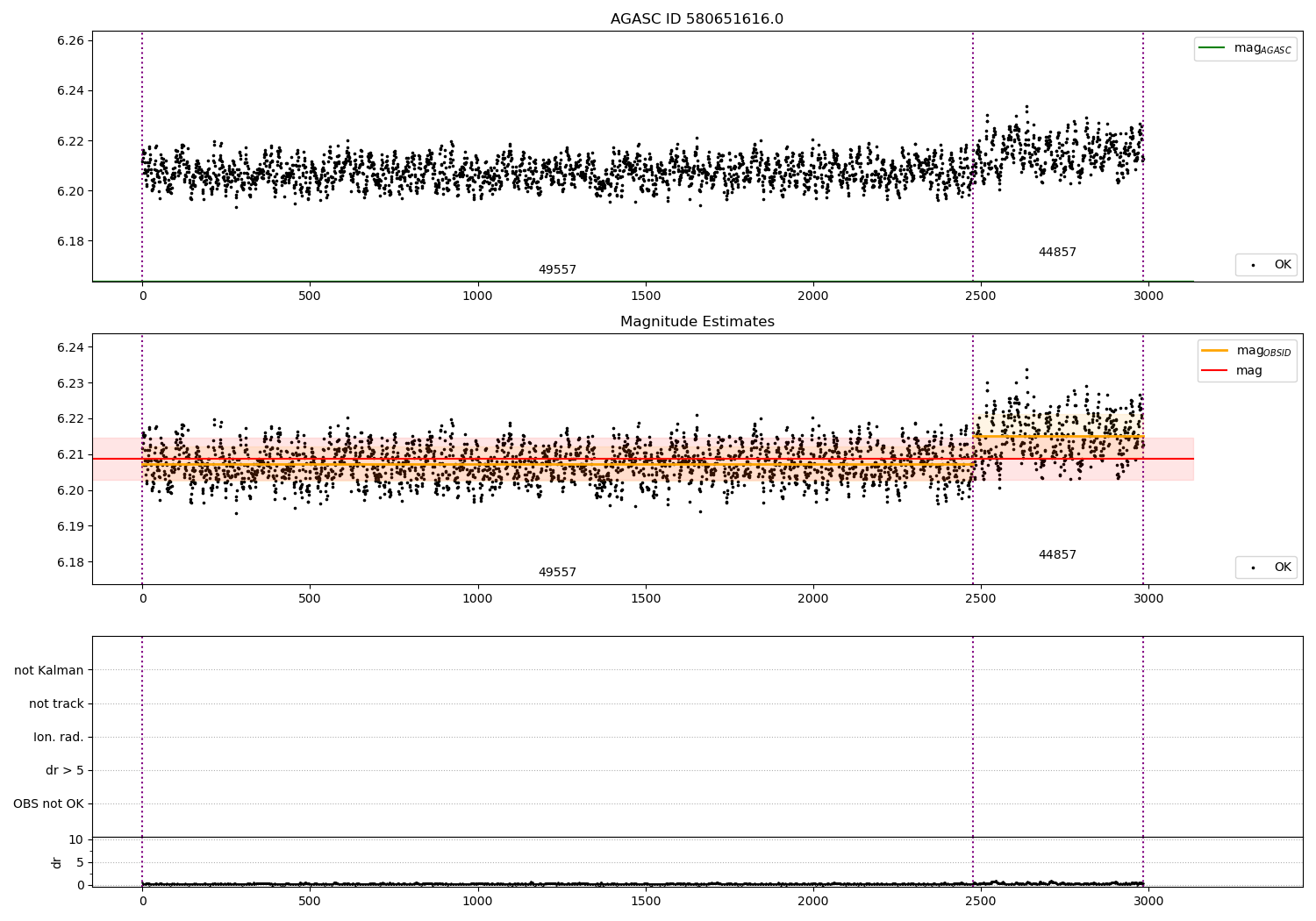Click the 6.24 tick label in the top plot

point(70,90)
